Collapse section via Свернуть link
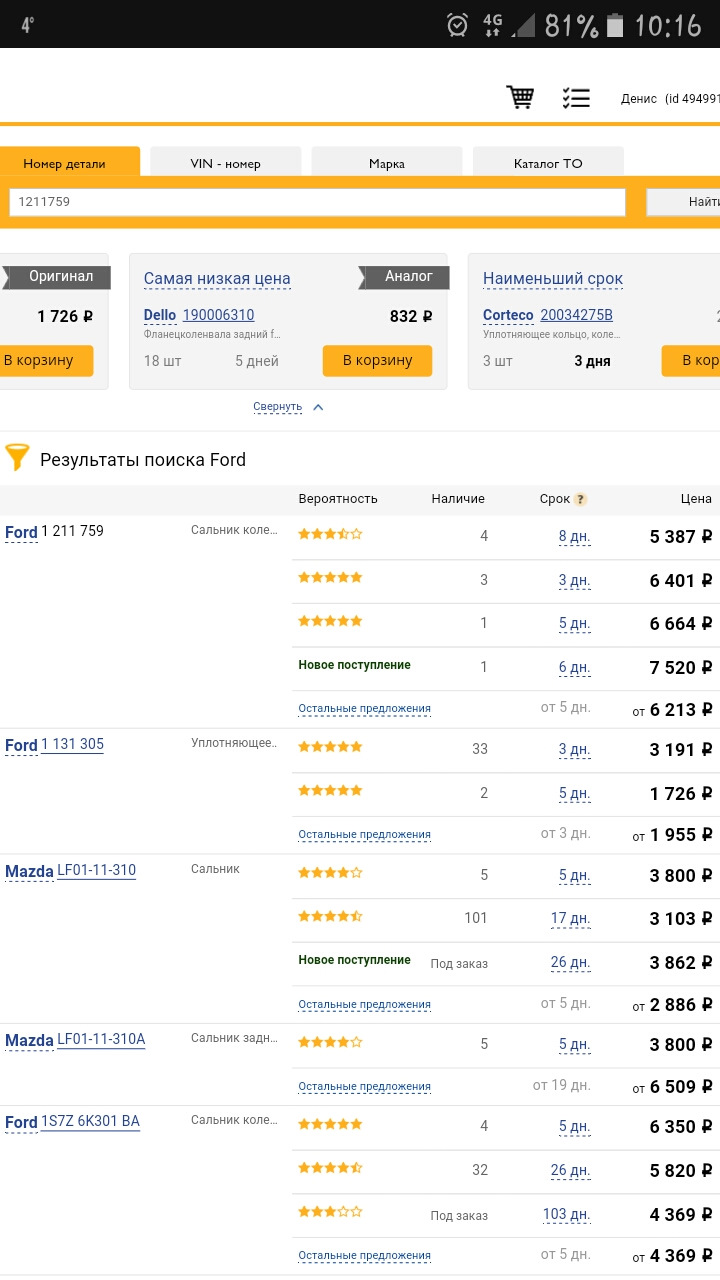Image resolution: width=720 pixels, height=1280 pixels. (277, 407)
